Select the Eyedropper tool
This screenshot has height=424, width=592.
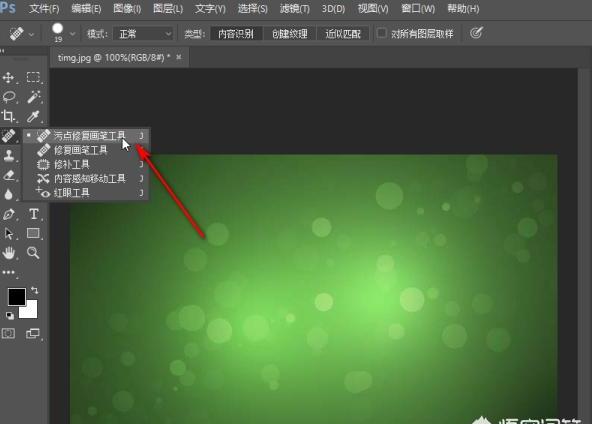pos(33,116)
